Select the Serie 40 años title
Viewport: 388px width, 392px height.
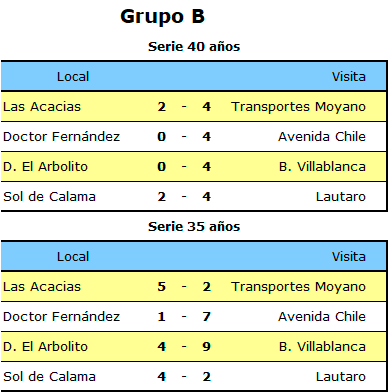pos(194,46)
